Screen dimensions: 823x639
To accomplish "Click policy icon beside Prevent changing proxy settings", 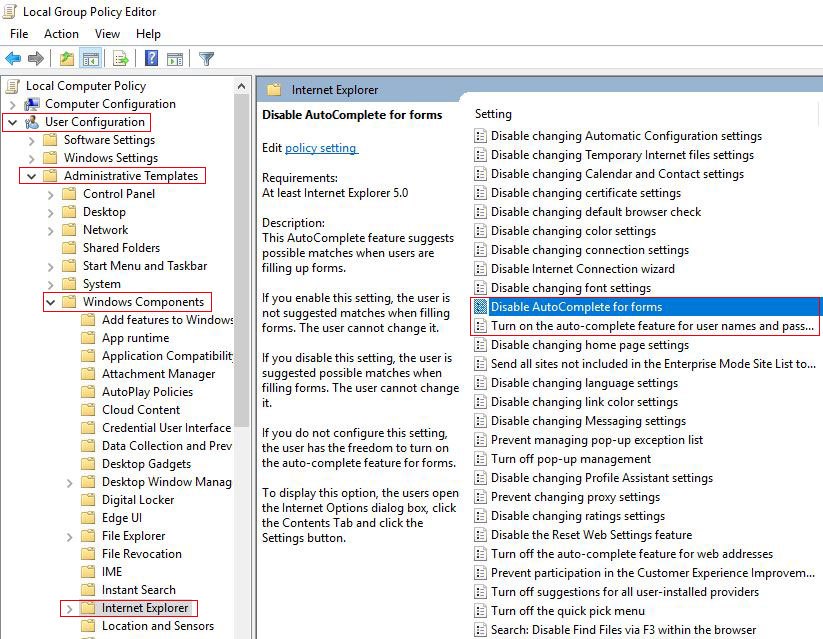I will coord(480,497).
